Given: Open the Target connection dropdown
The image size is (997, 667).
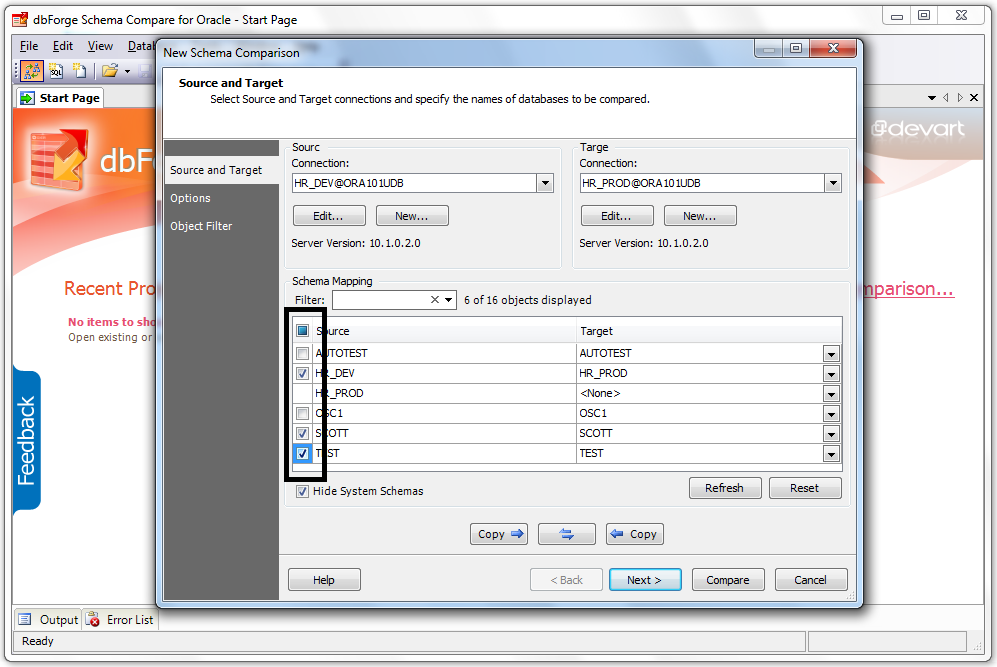Looking at the screenshot, I should pos(833,183).
